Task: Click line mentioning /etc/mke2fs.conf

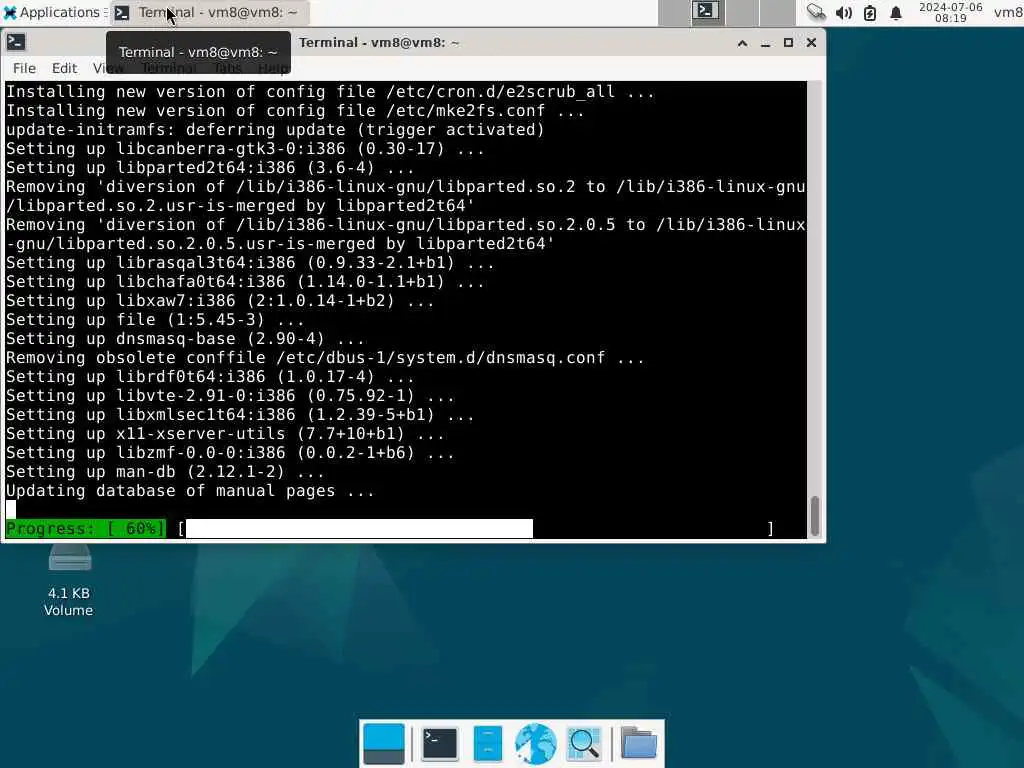Action: coord(295,111)
